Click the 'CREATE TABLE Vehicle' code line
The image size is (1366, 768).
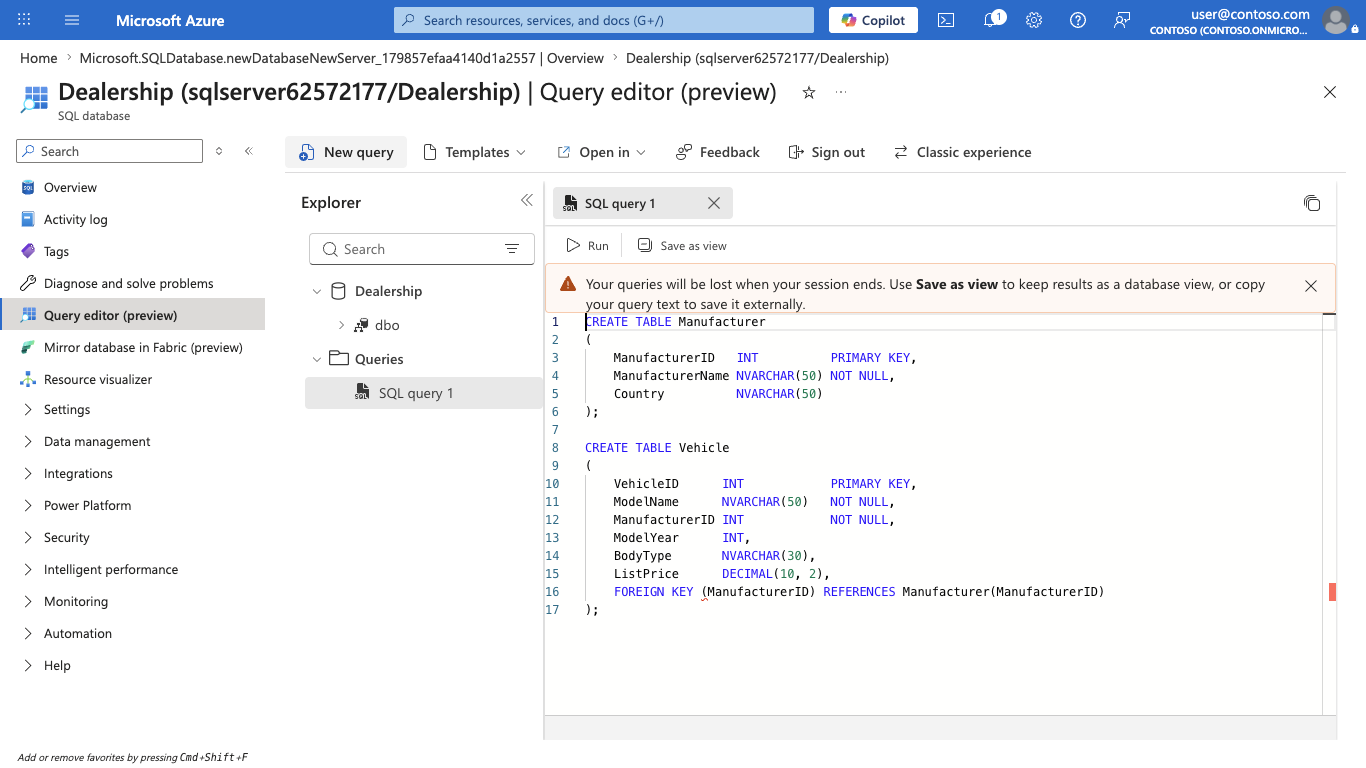(657, 447)
